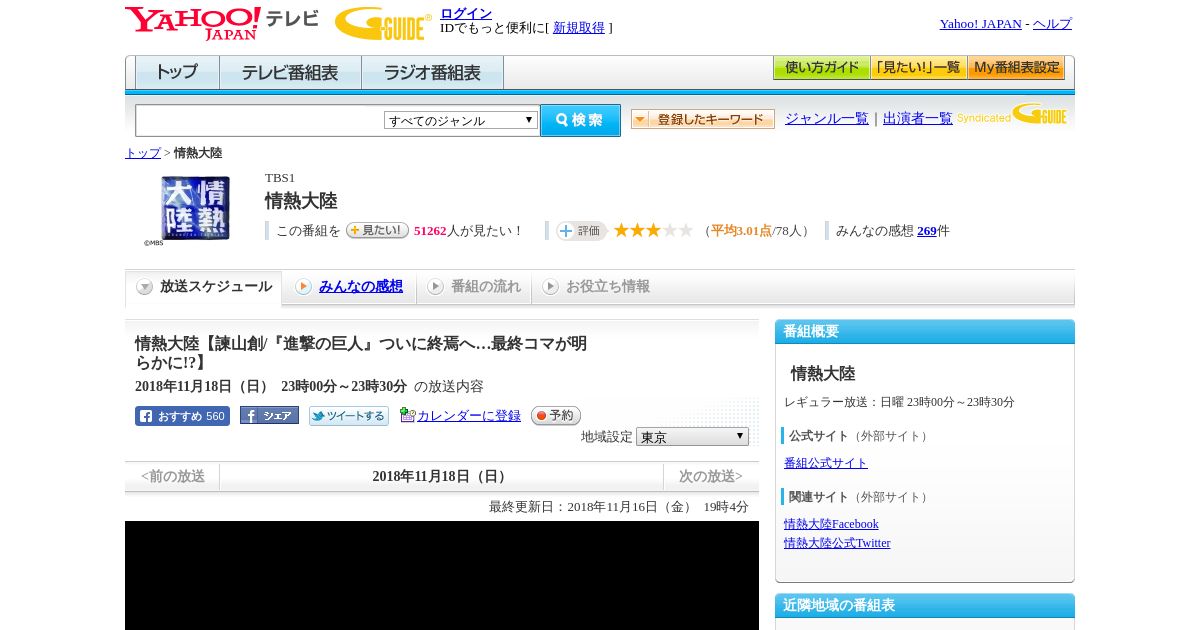Click the 新規取得 link
Image resolution: width=1200 pixels, height=630 pixels.
579,28
